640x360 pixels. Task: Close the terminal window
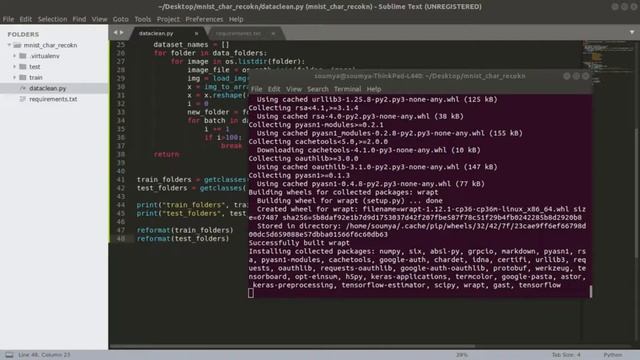(586, 76)
